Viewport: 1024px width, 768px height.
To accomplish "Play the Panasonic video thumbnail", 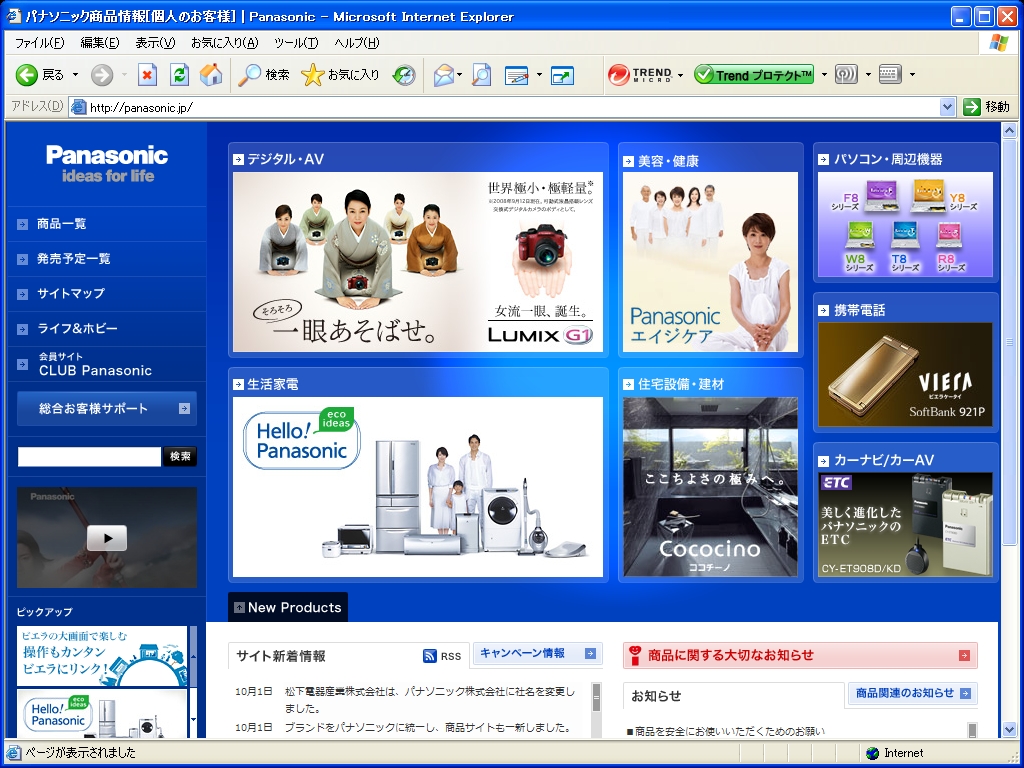I will coord(106,538).
